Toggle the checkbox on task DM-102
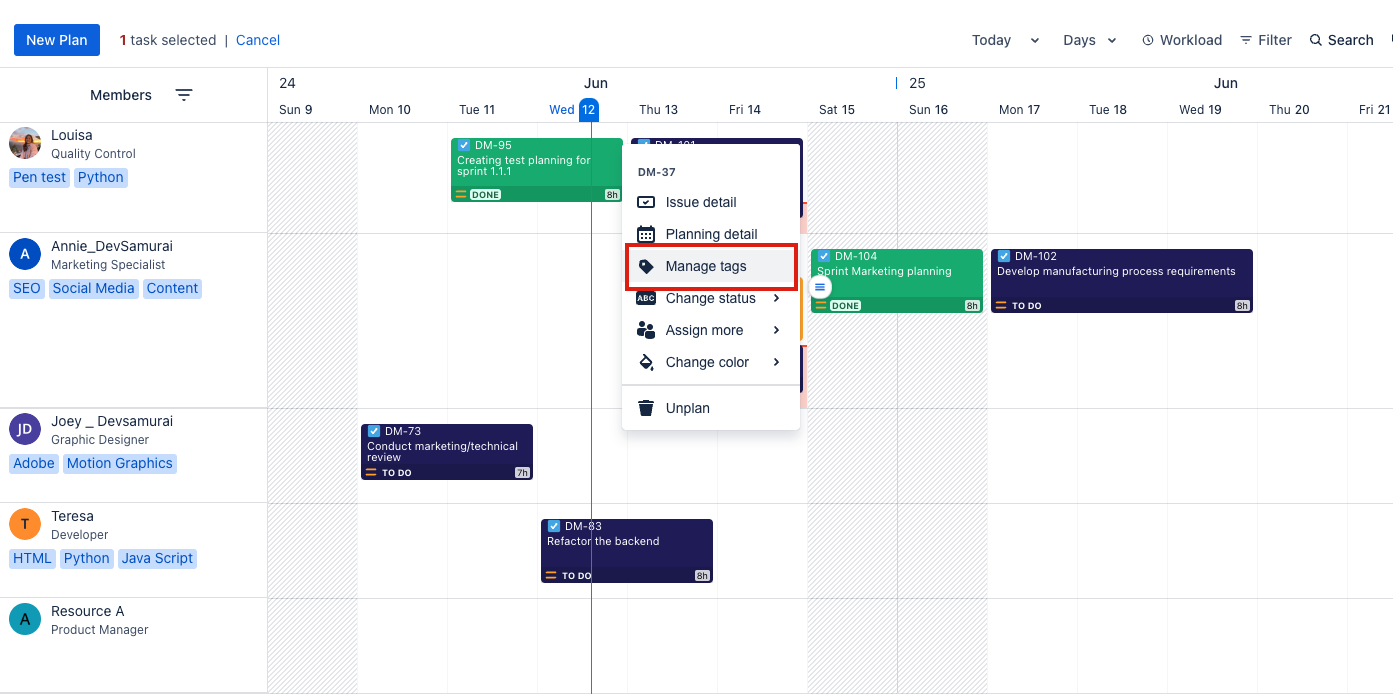Image resolution: width=1393 pixels, height=694 pixels. [1004, 256]
